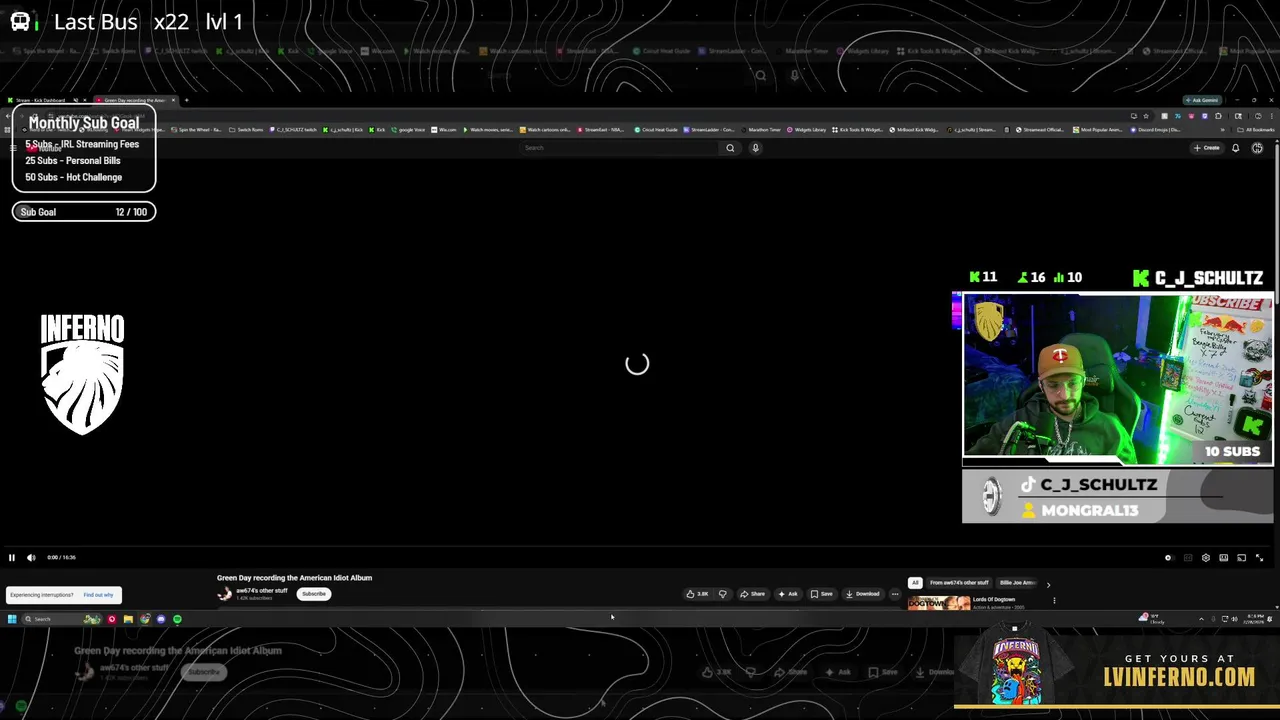This screenshot has height=720, width=1280.
Task: Open google Voice bookmark
Action: pyautogui.click(x=408, y=129)
